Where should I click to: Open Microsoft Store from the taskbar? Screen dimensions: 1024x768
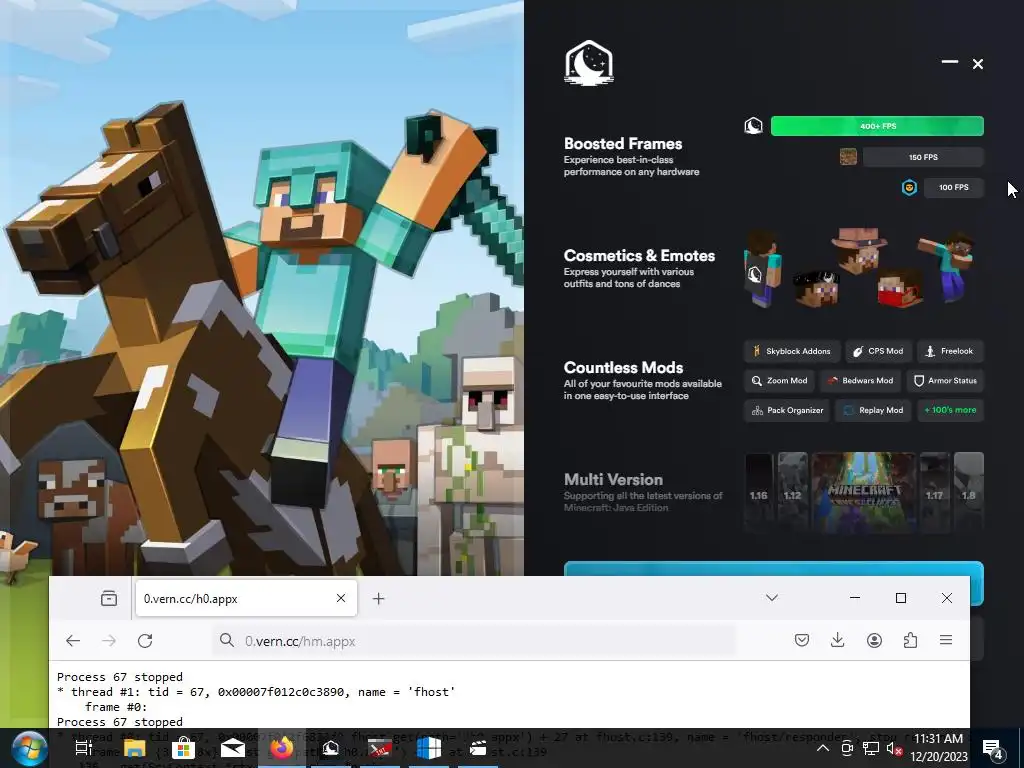[x=183, y=748]
